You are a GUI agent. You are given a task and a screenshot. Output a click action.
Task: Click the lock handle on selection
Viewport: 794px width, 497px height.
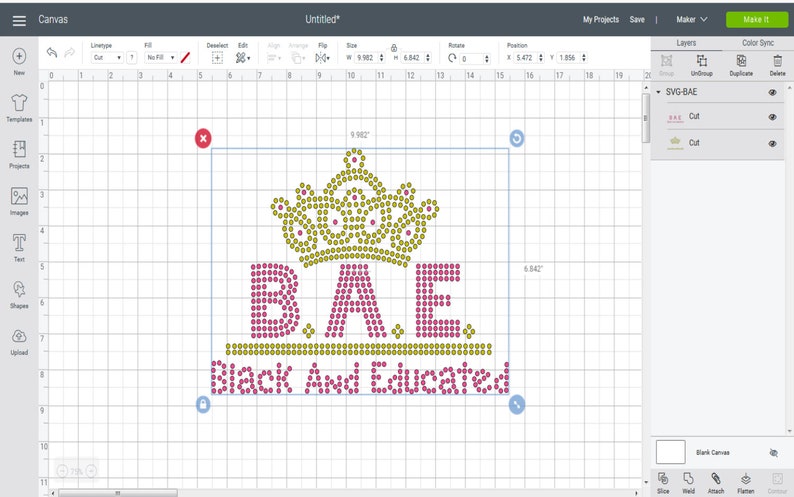coord(203,405)
